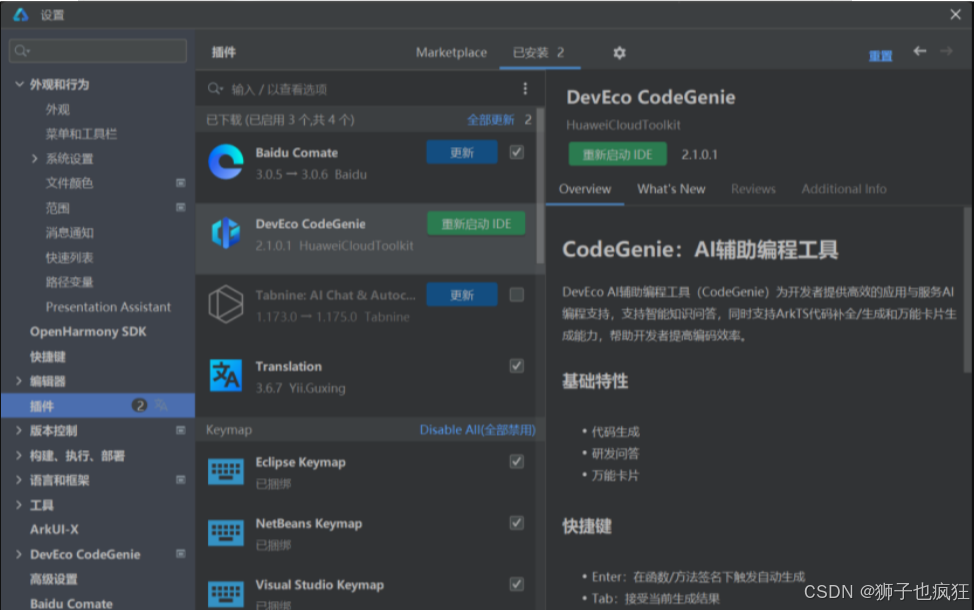Toggle the Visual Studio Keymap checkbox
974x610 pixels.
pyautogui.click(x=516, y=584)
